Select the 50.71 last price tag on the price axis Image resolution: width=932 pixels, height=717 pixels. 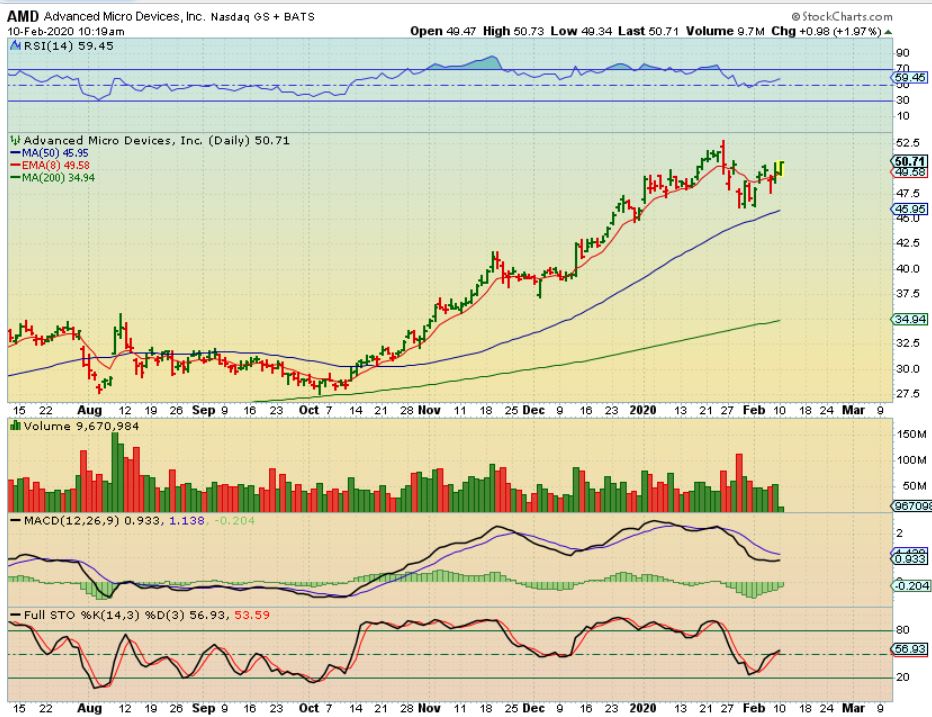(x=909, y=161)
